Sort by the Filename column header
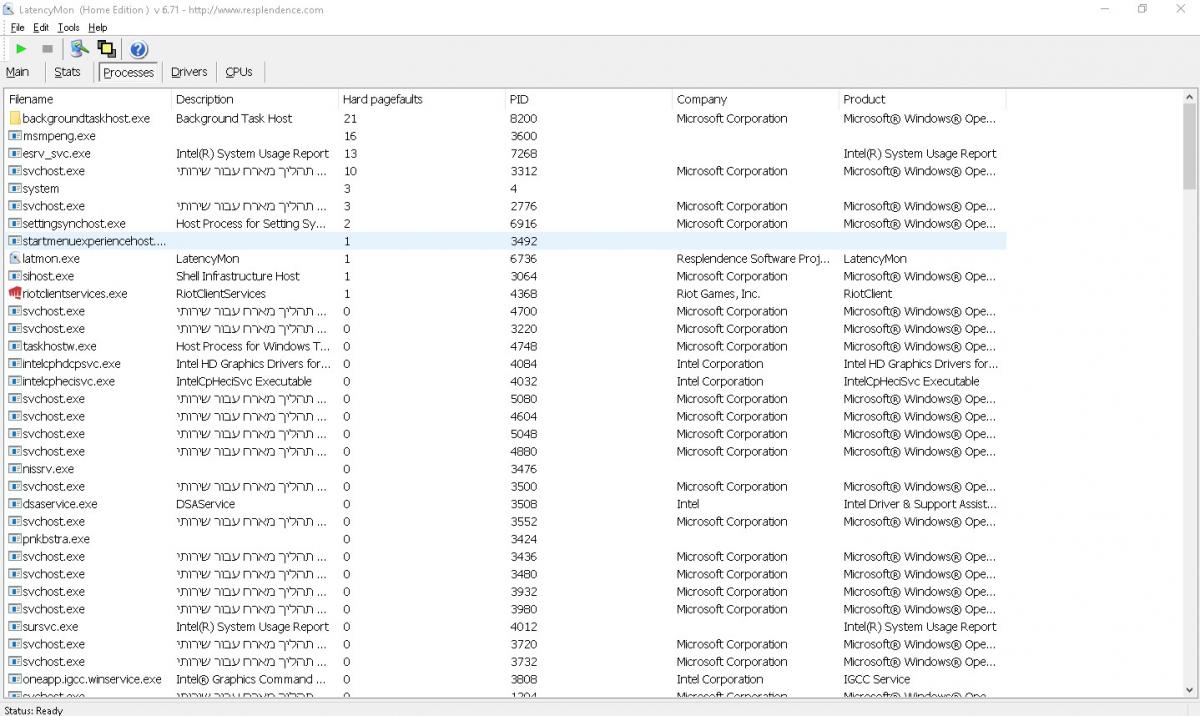 (x=88, y=99)
